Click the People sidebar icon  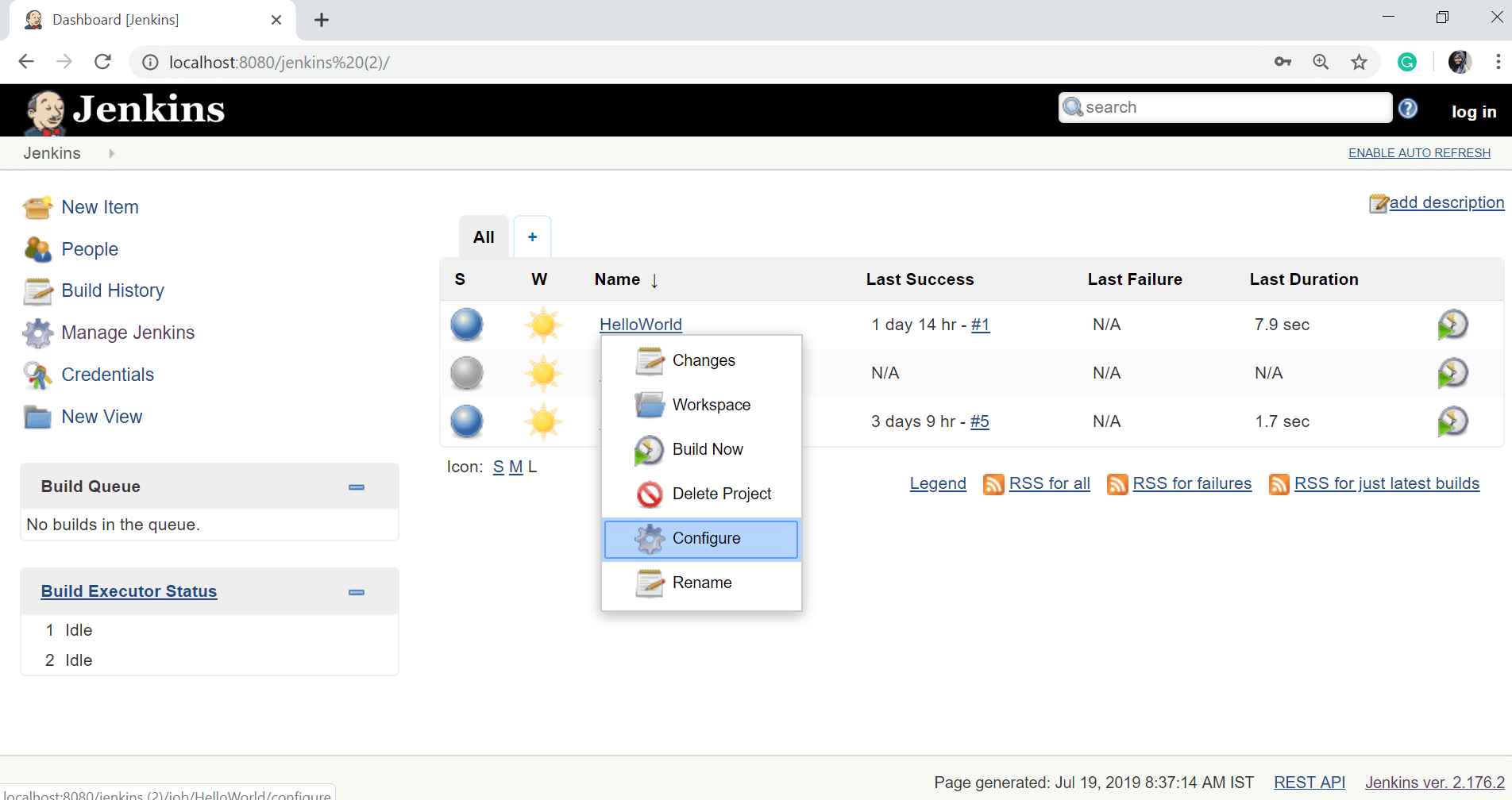[x=37, y=249]
